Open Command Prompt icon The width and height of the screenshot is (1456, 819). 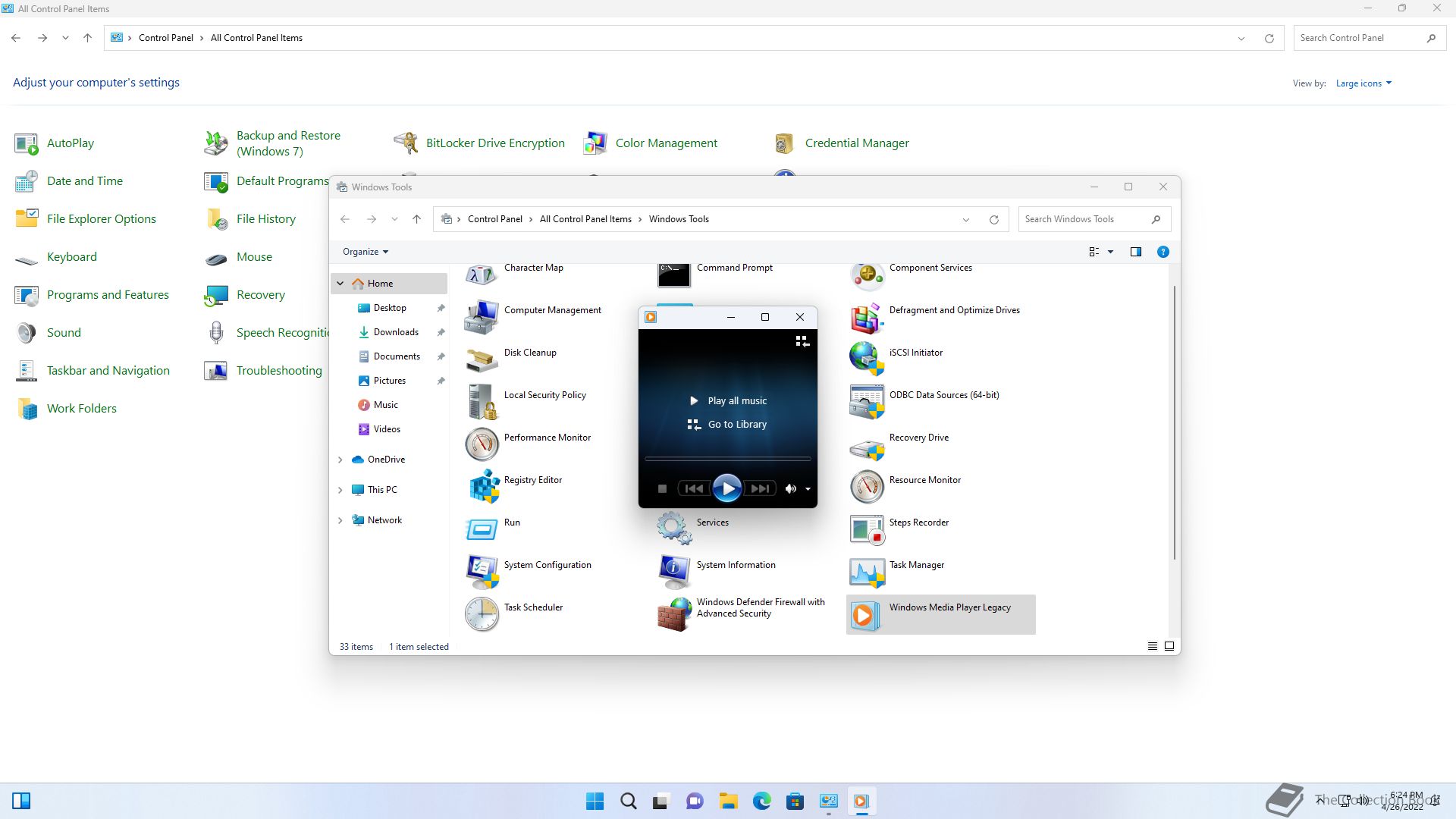[x=674, y=275]
